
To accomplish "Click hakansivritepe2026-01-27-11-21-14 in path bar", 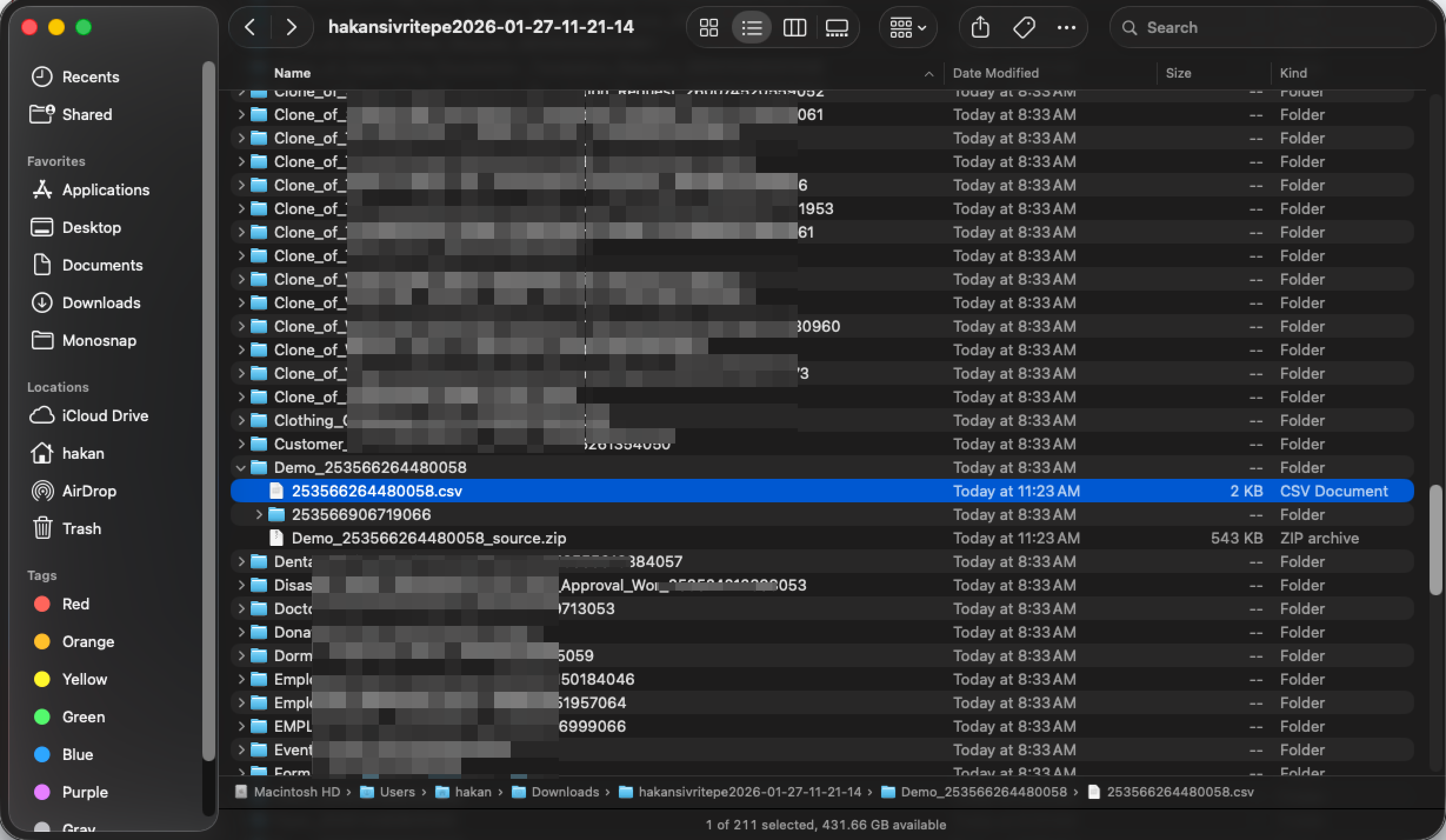I will pos(740,792).
